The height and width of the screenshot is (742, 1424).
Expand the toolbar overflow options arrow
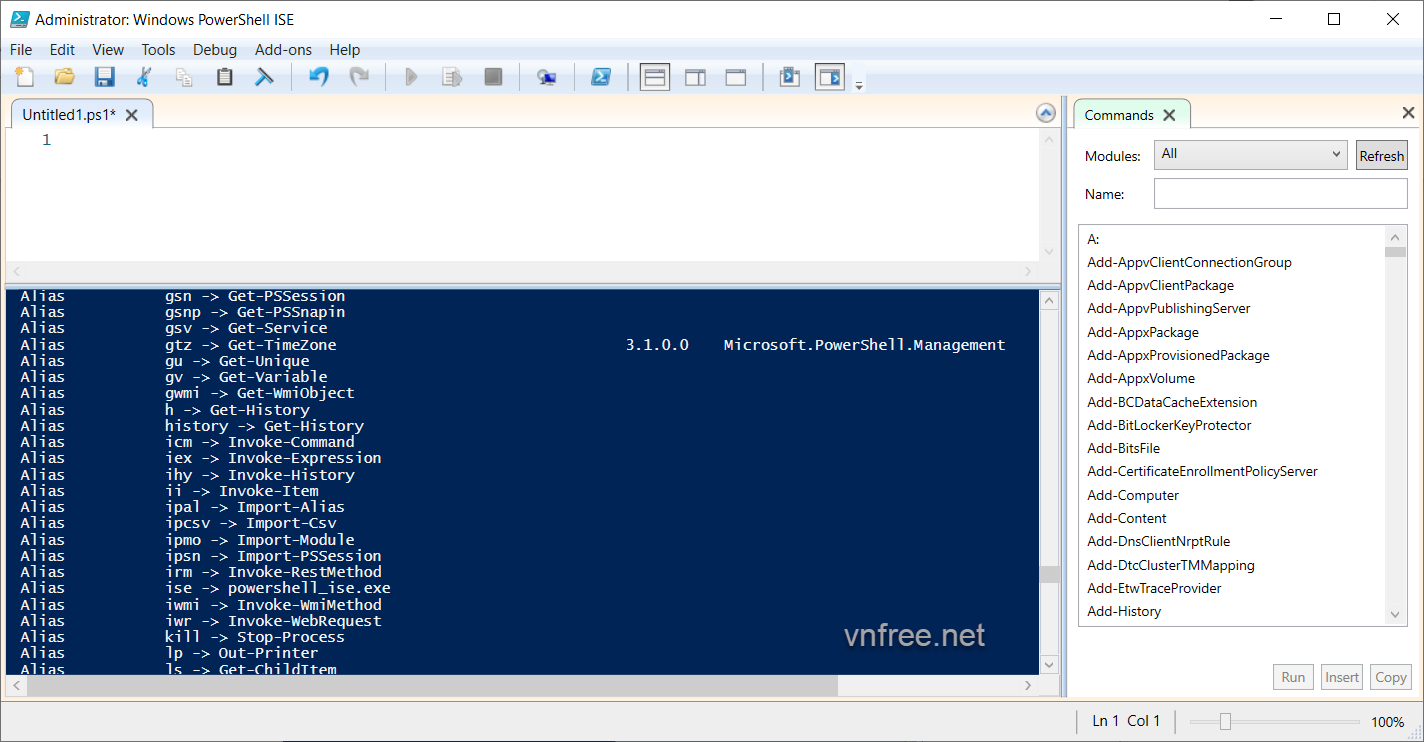(859, 87)
